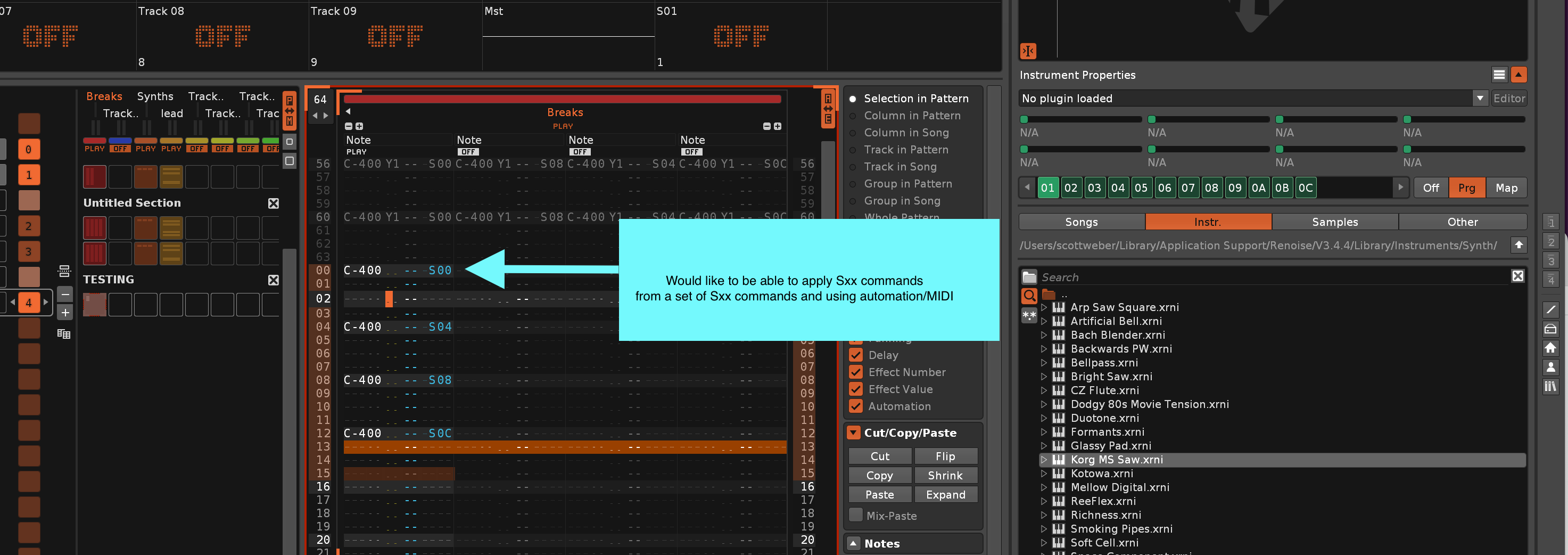Click the library books icon in sidebar
The width and height of the screenshot is (1568, 555).
(x=1550, y=386)
